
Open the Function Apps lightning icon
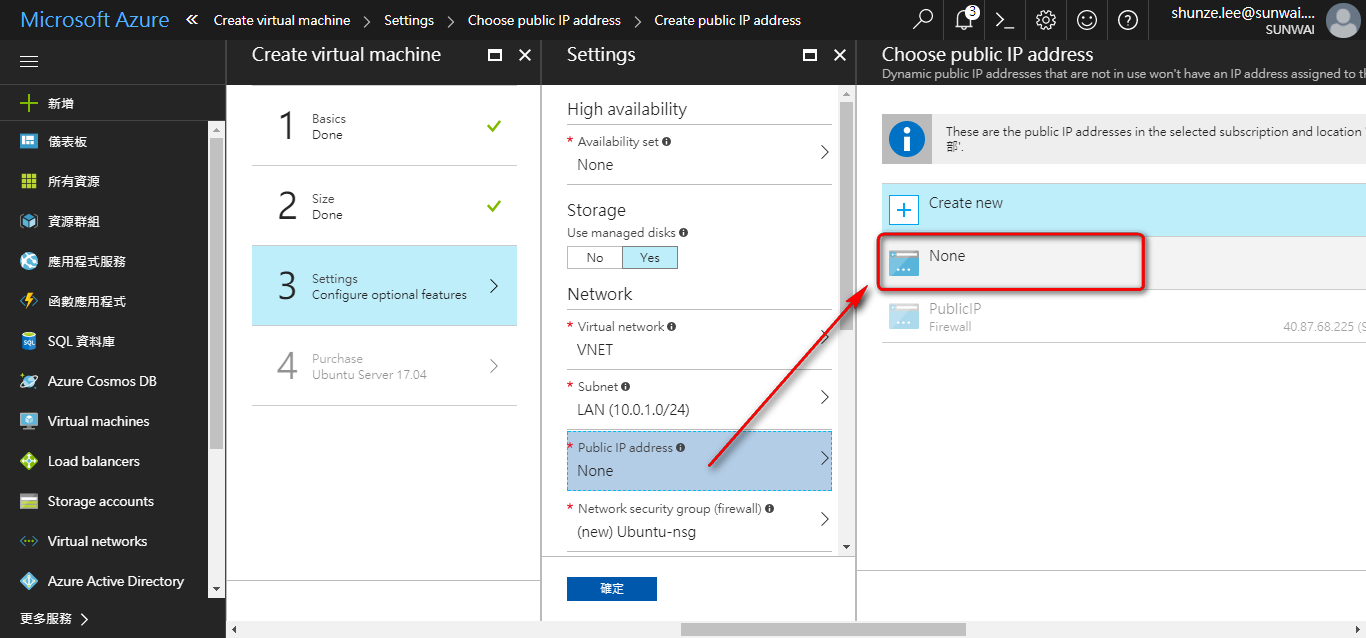tap(29, 301)
